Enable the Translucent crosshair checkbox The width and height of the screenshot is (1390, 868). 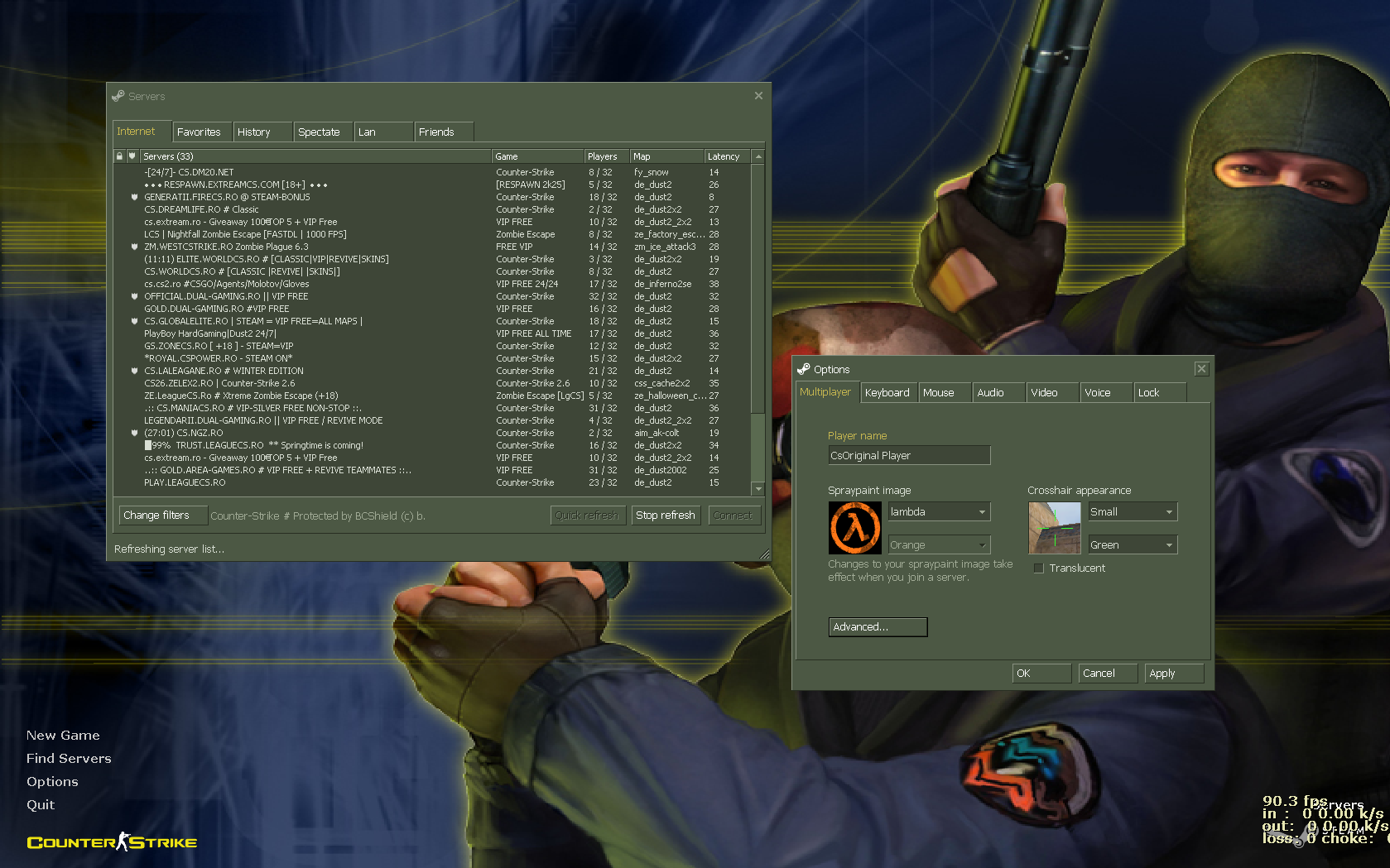(x=1038, y=568)
